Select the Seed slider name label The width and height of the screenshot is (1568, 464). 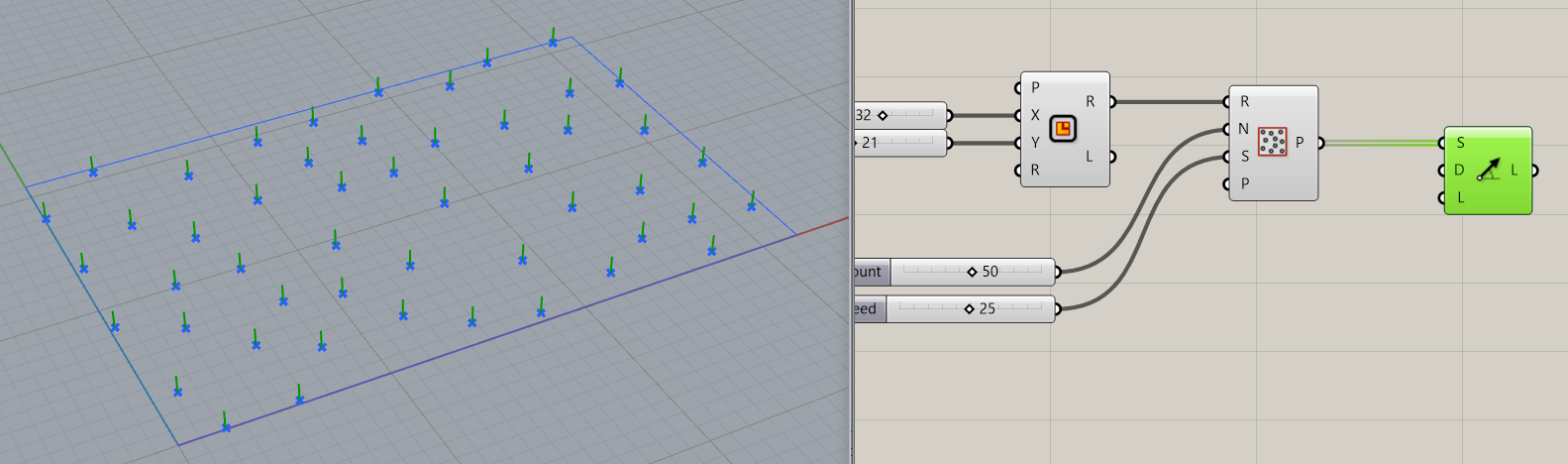point(868,309)
